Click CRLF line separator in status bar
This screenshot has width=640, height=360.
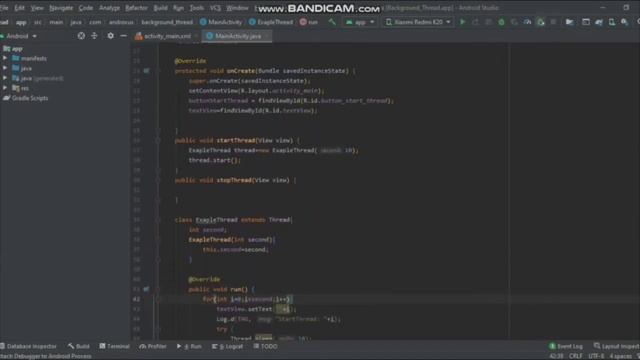576,356
